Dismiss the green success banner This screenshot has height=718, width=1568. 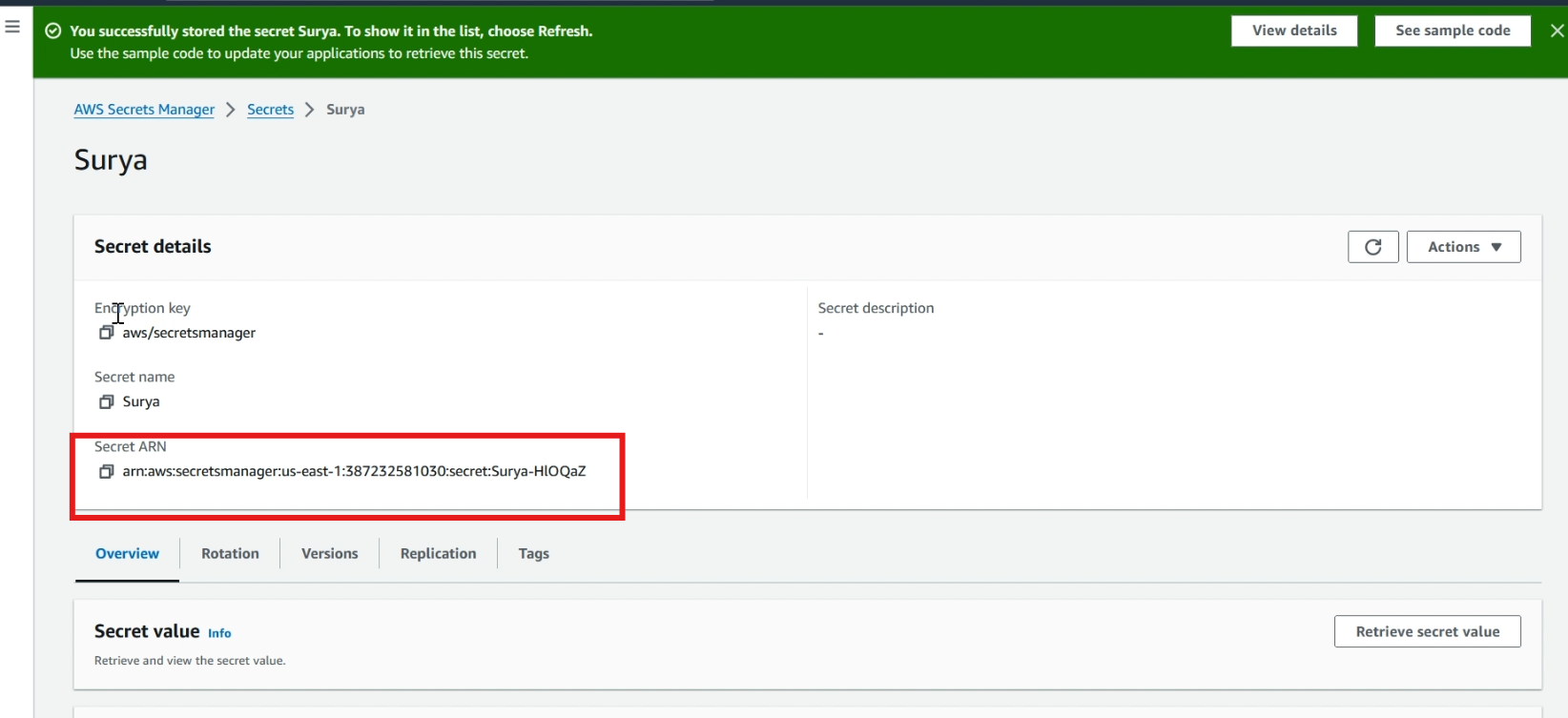1557,31
